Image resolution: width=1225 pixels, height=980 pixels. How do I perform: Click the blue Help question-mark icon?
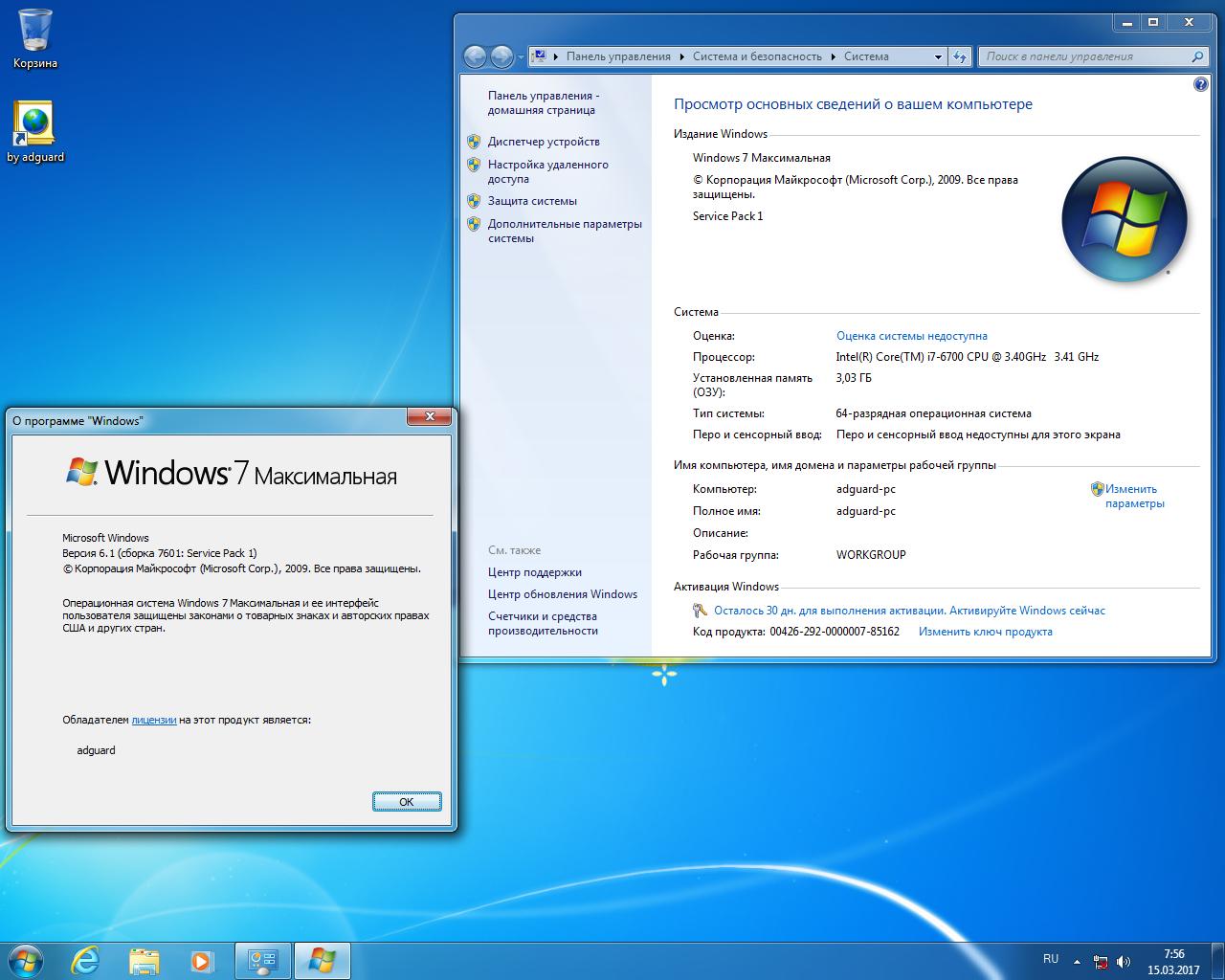(x=1200, y=84)
